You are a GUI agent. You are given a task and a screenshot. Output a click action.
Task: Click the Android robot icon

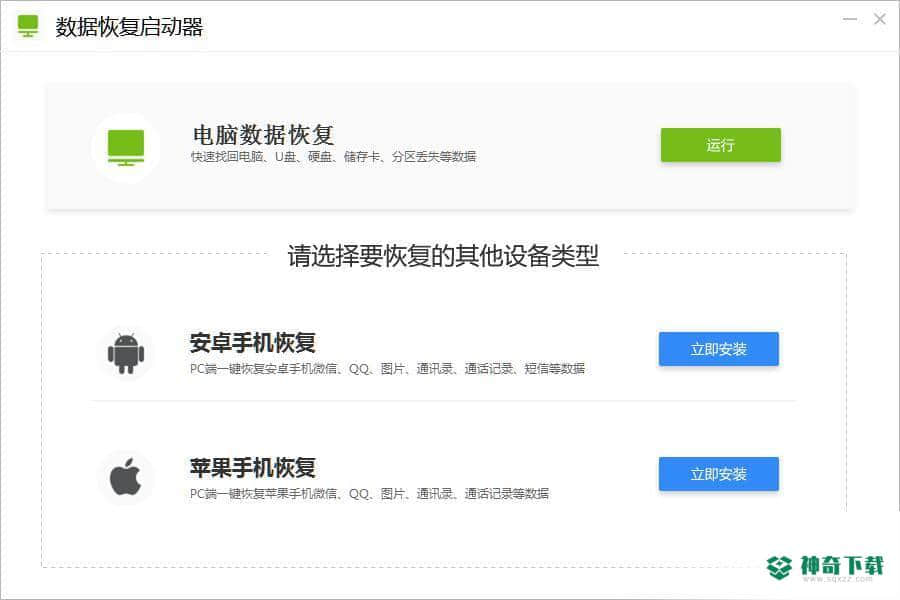[x=126, y=353]
